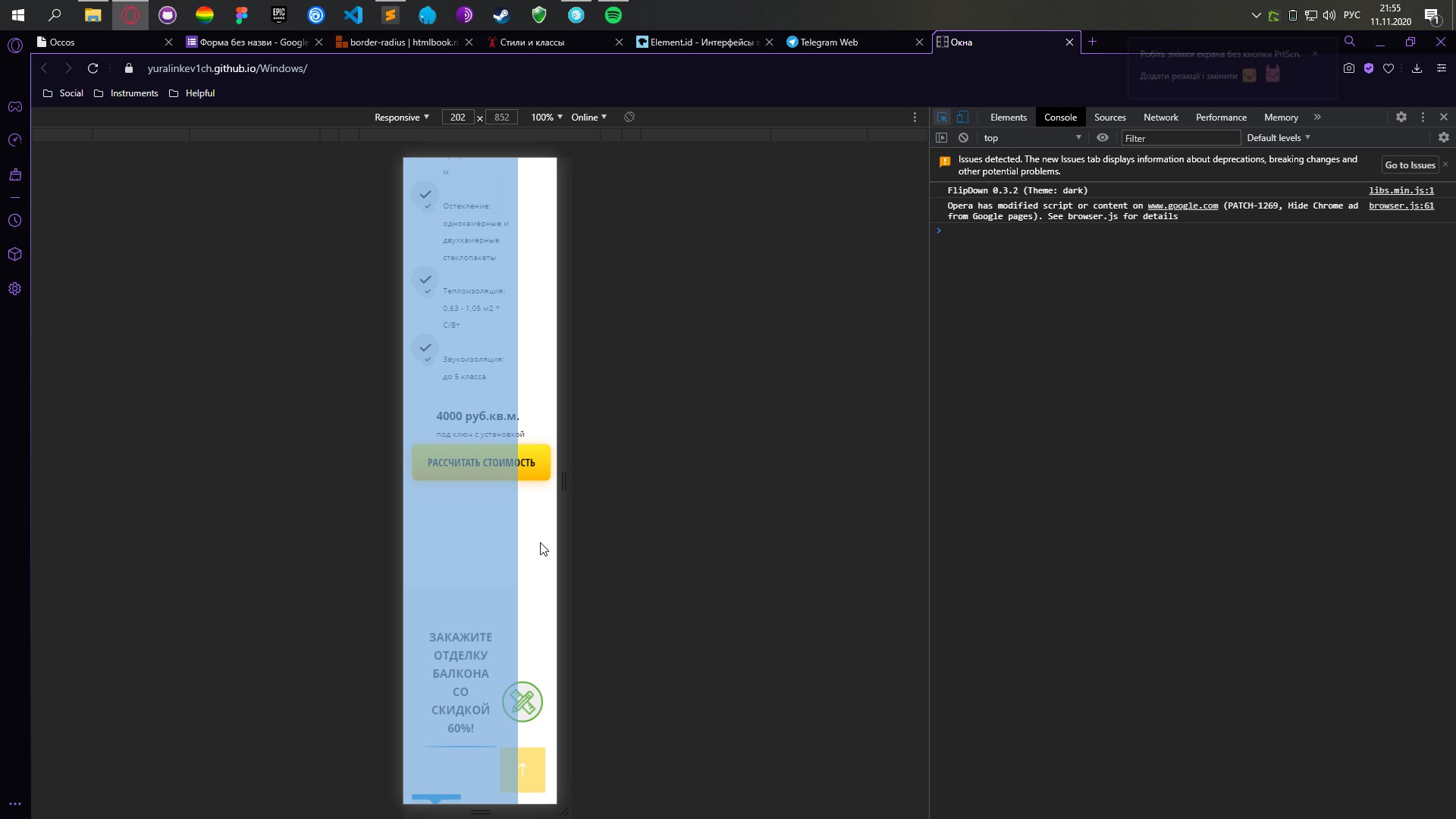
Task: Click scroll-to-top arrow button on page
Action: [x=522, y=770]
